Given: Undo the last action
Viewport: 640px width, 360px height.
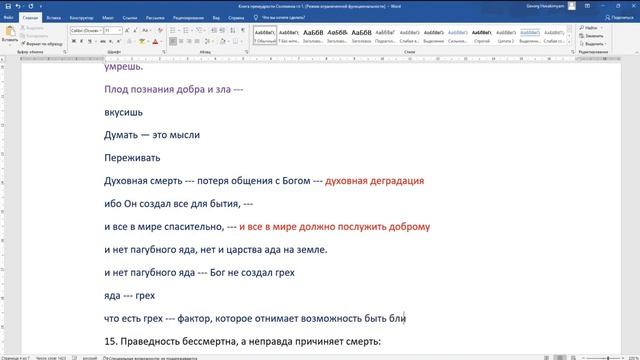Looking at the screenshot, I should [x=18, y=6].
